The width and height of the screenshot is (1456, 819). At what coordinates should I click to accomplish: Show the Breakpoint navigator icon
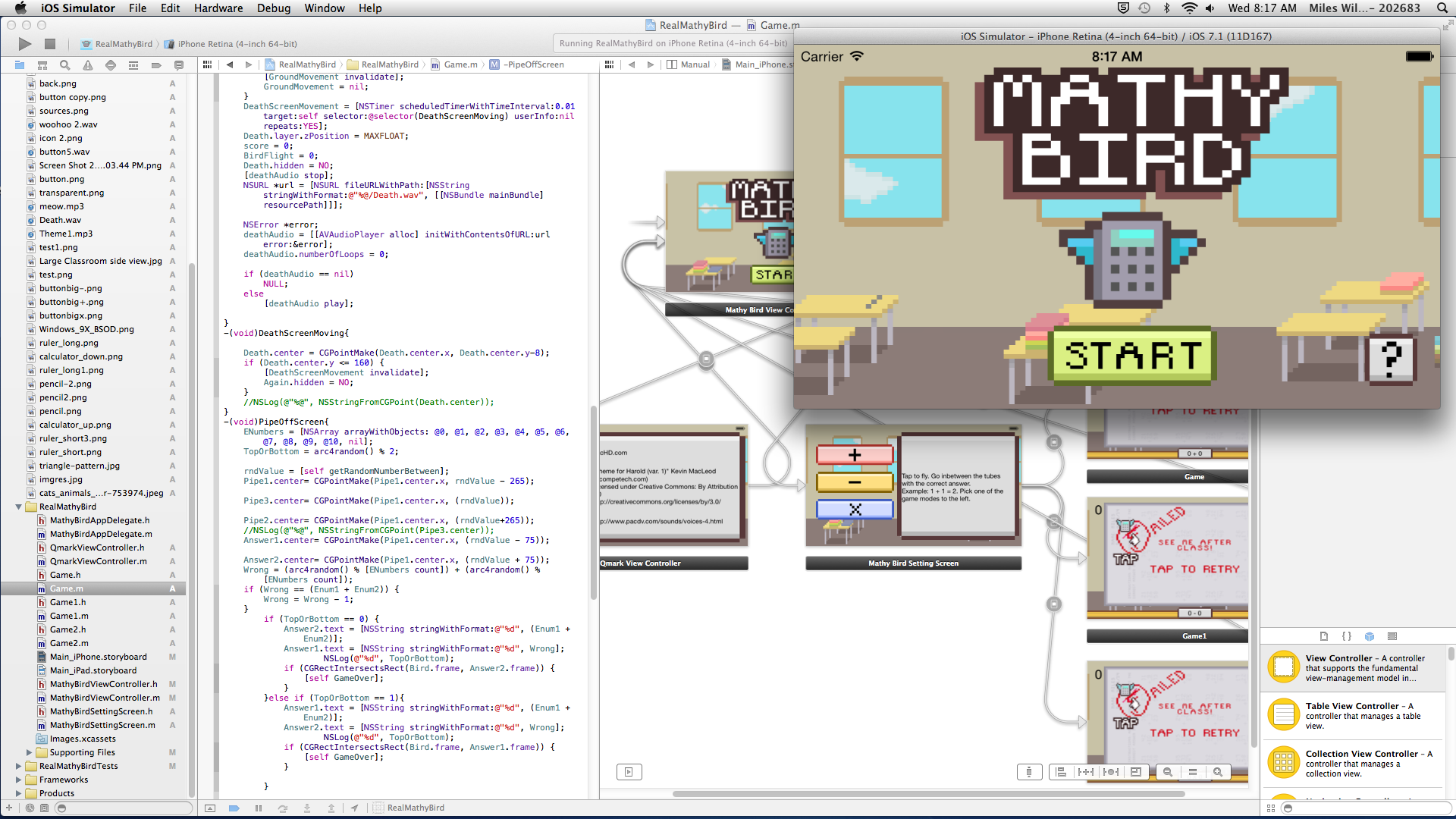pos(156,65)
